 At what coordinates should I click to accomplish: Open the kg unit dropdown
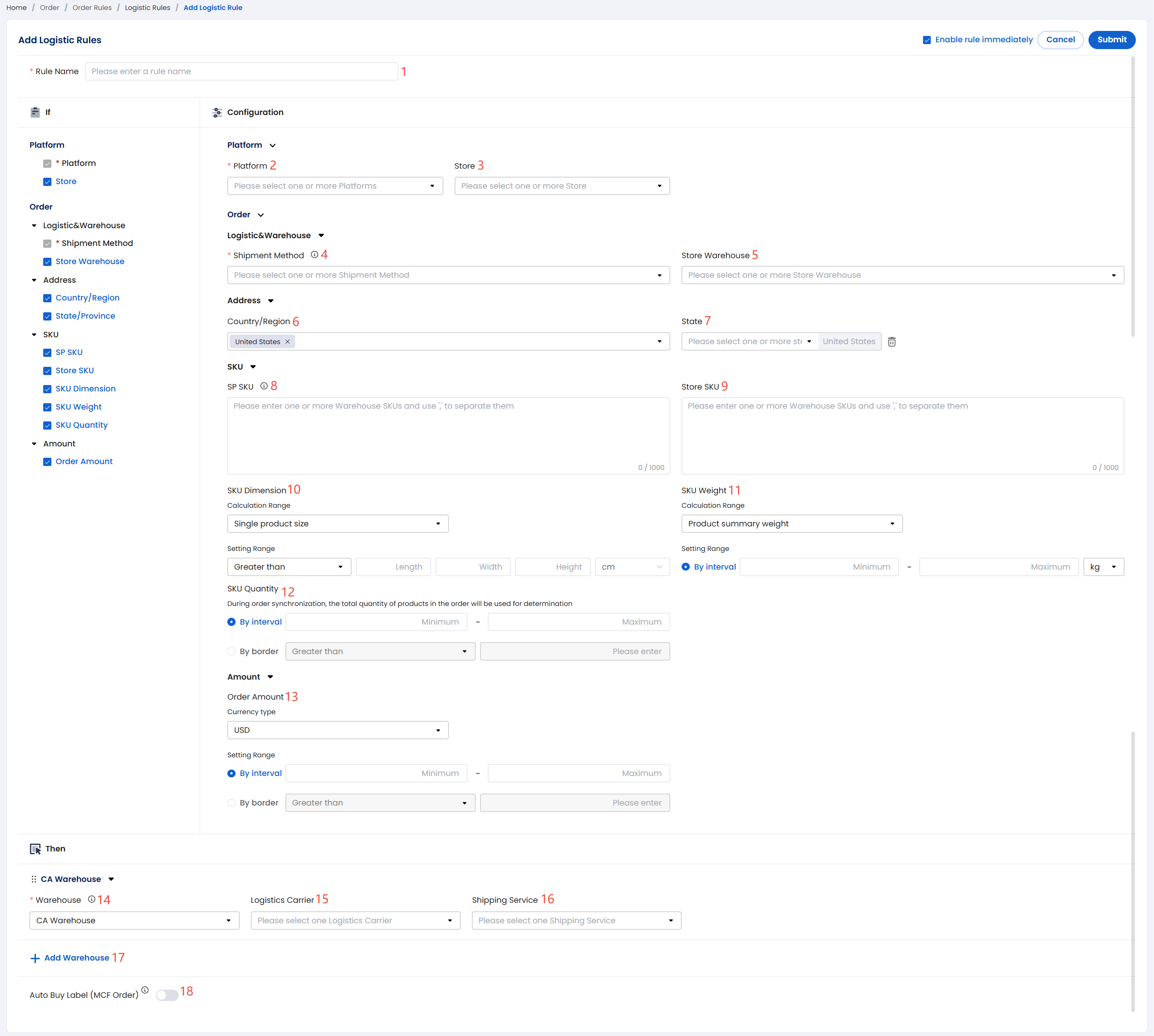(1104, 567)
